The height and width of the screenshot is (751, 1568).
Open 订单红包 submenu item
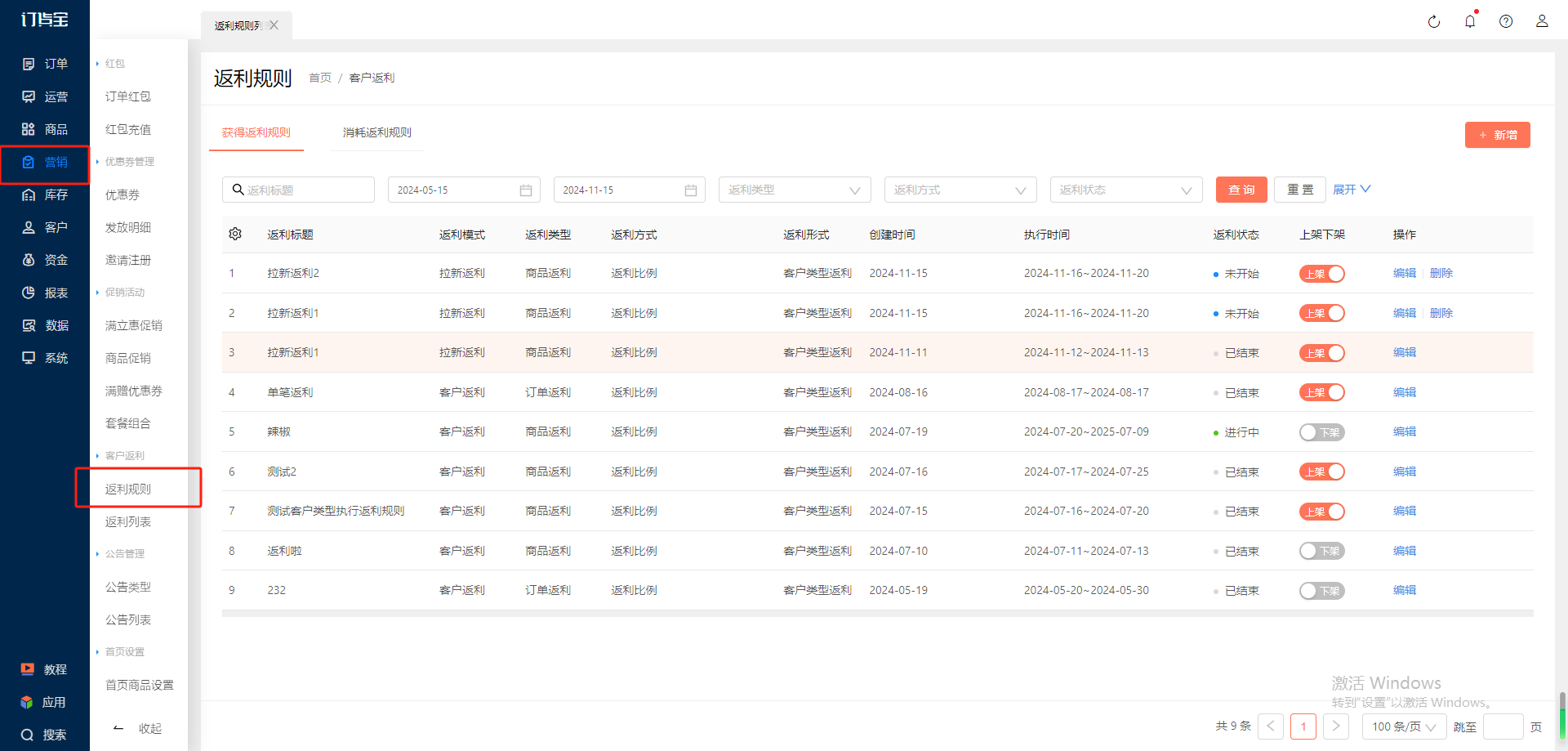(x=128, y=96)
